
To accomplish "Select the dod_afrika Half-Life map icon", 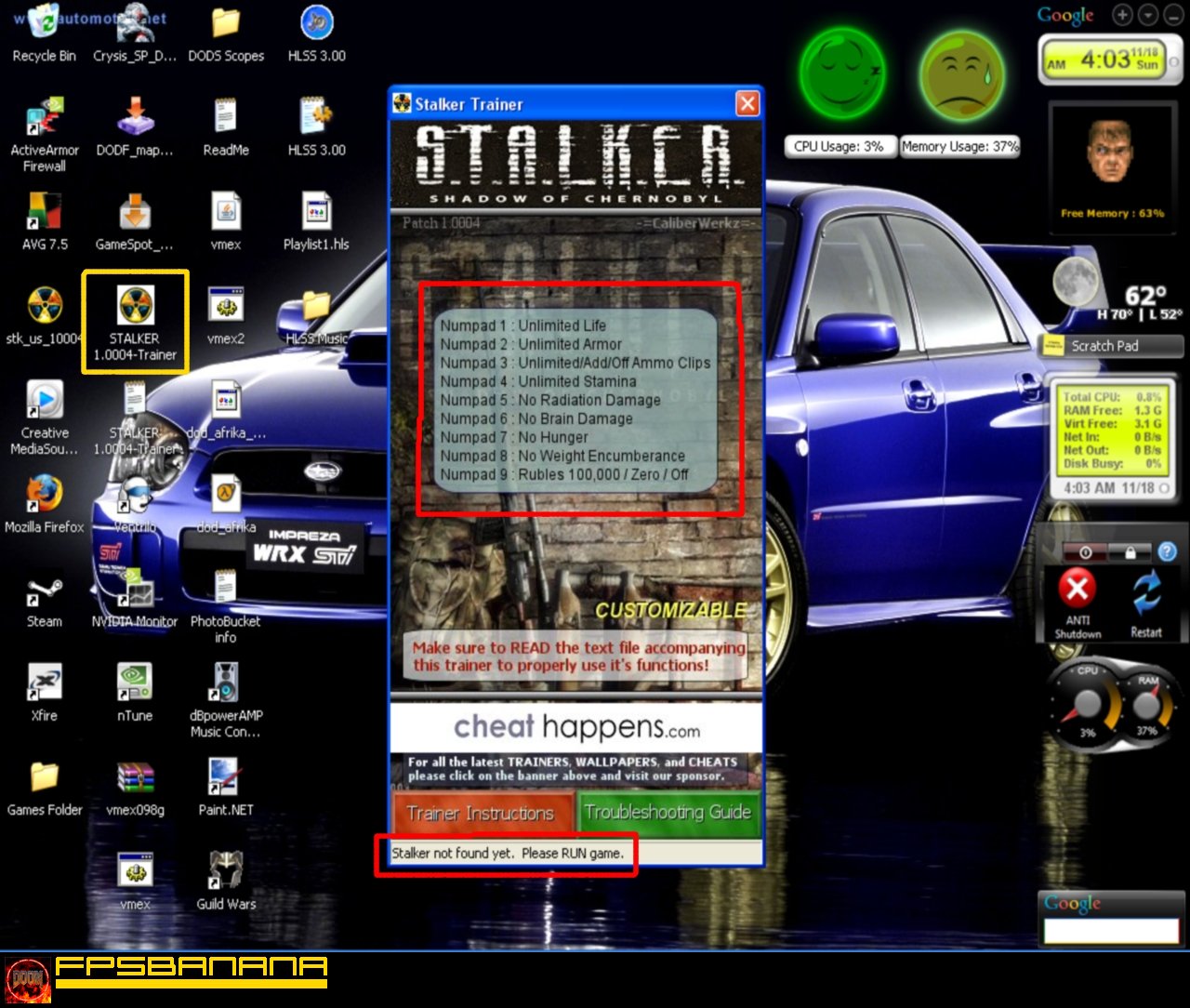I will point(225,505).
